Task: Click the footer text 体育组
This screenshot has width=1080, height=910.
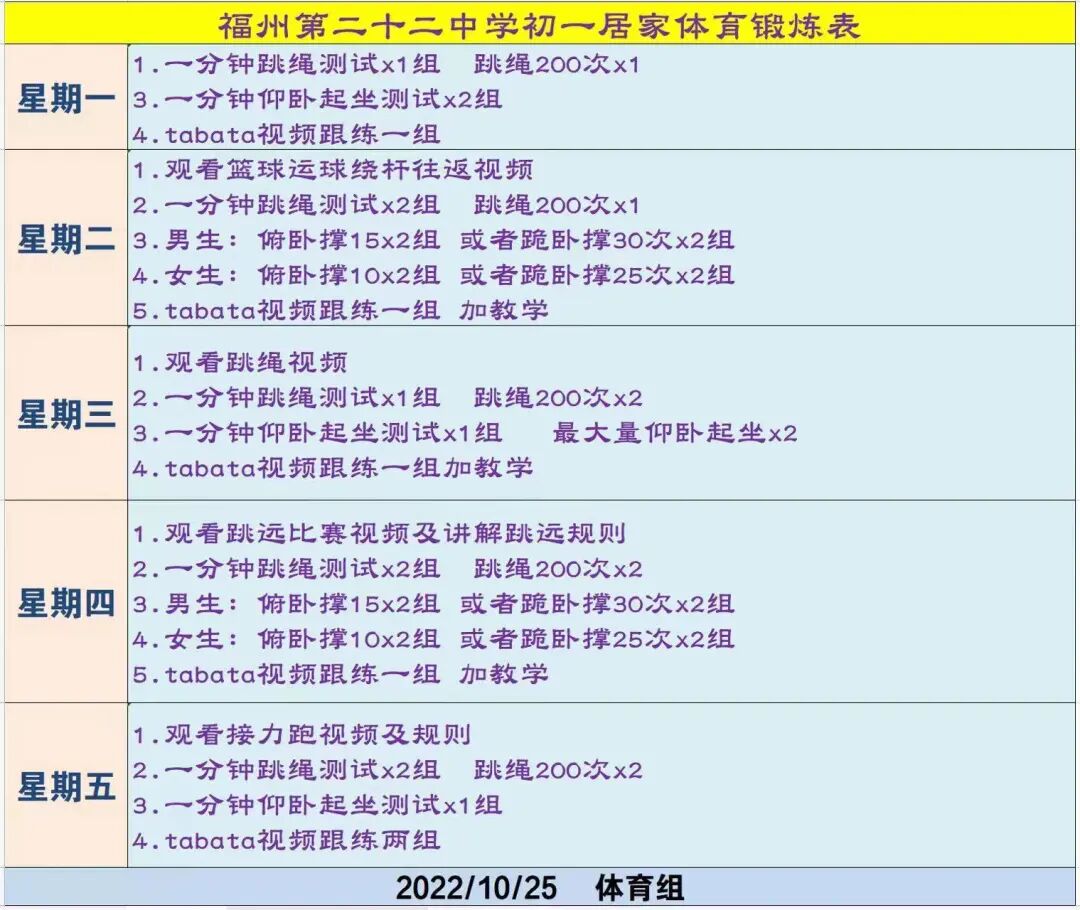Action: coord(639,887)
